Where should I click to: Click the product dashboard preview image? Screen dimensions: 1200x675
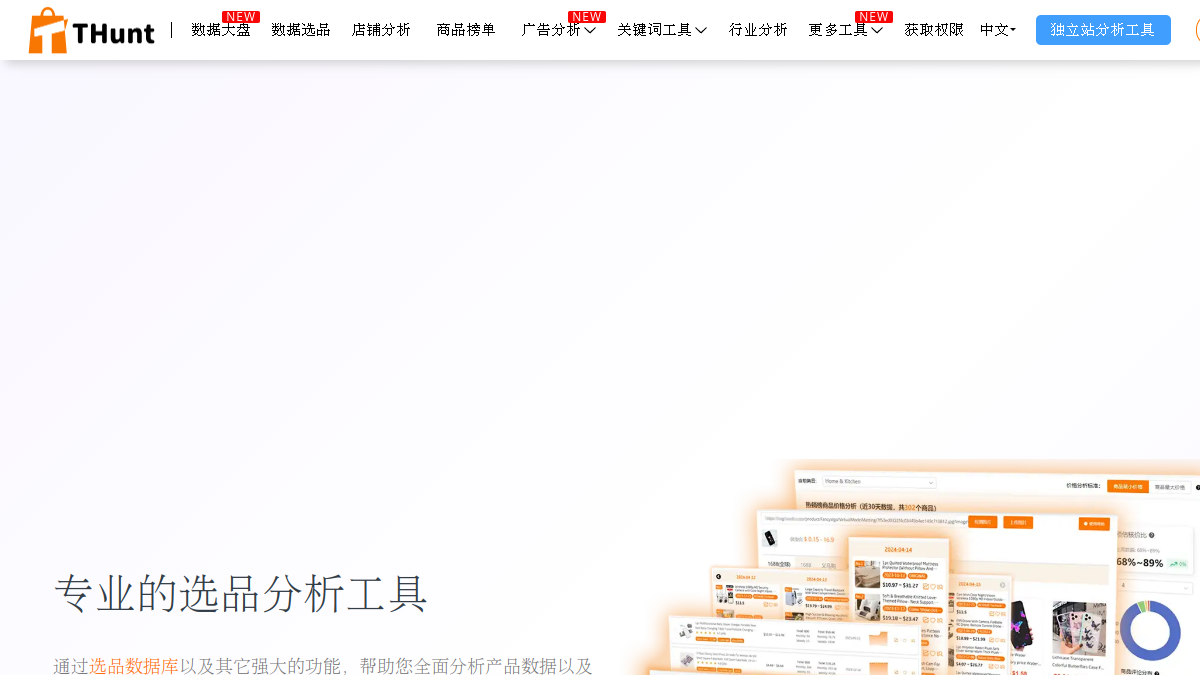[915, 567]
